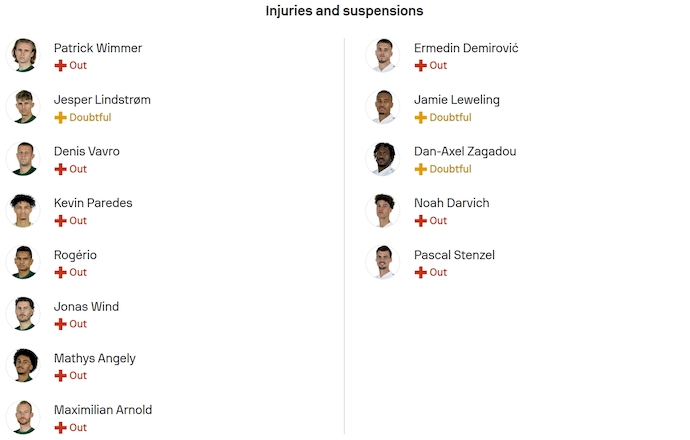Click the yellow doubtful icon under Jesper Lindstrøm

[60, 117]
